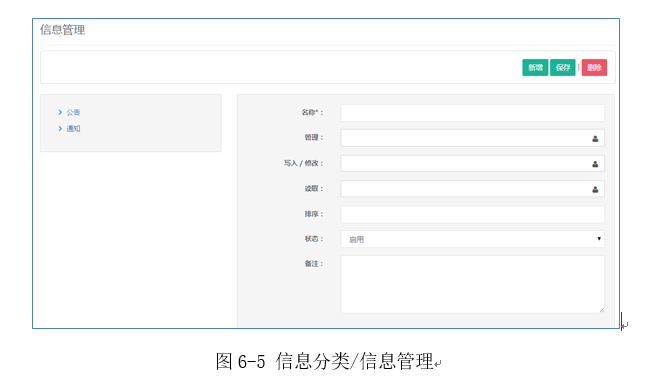Focus the 写入/修改 input field

tap(472, 164)
